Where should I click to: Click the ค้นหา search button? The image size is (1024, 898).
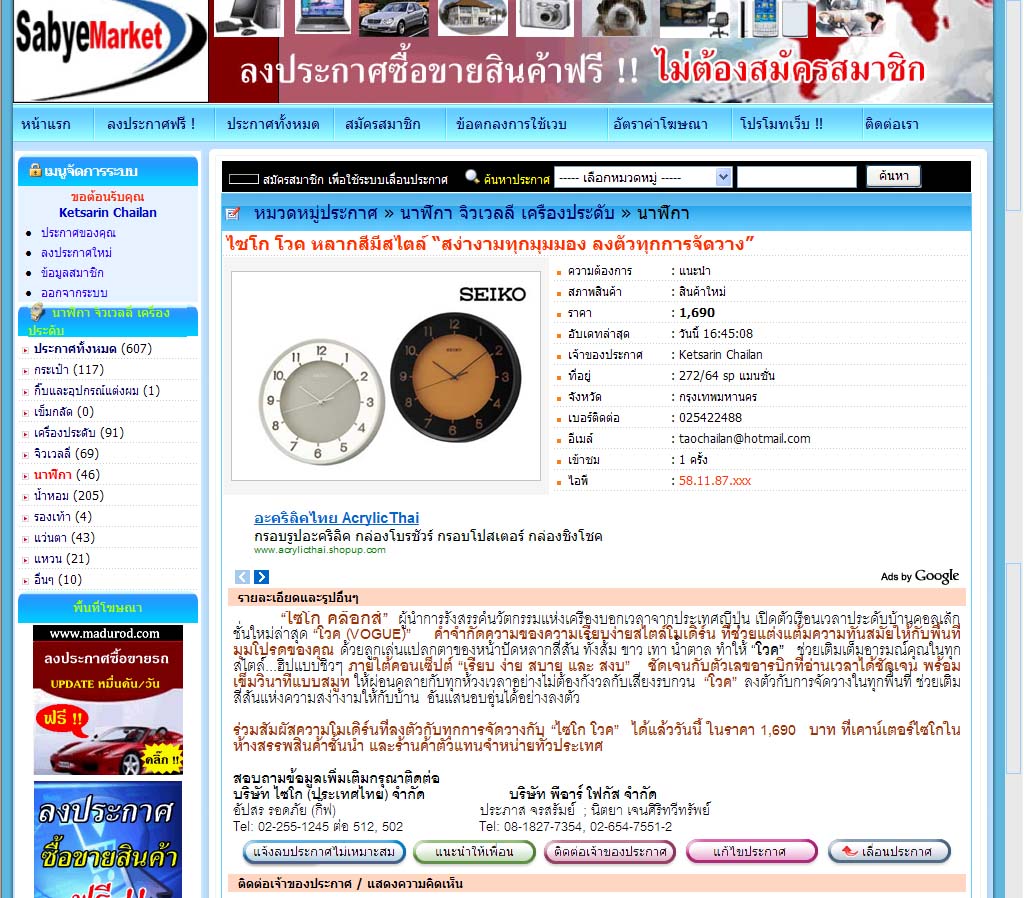tap(893, 176)
